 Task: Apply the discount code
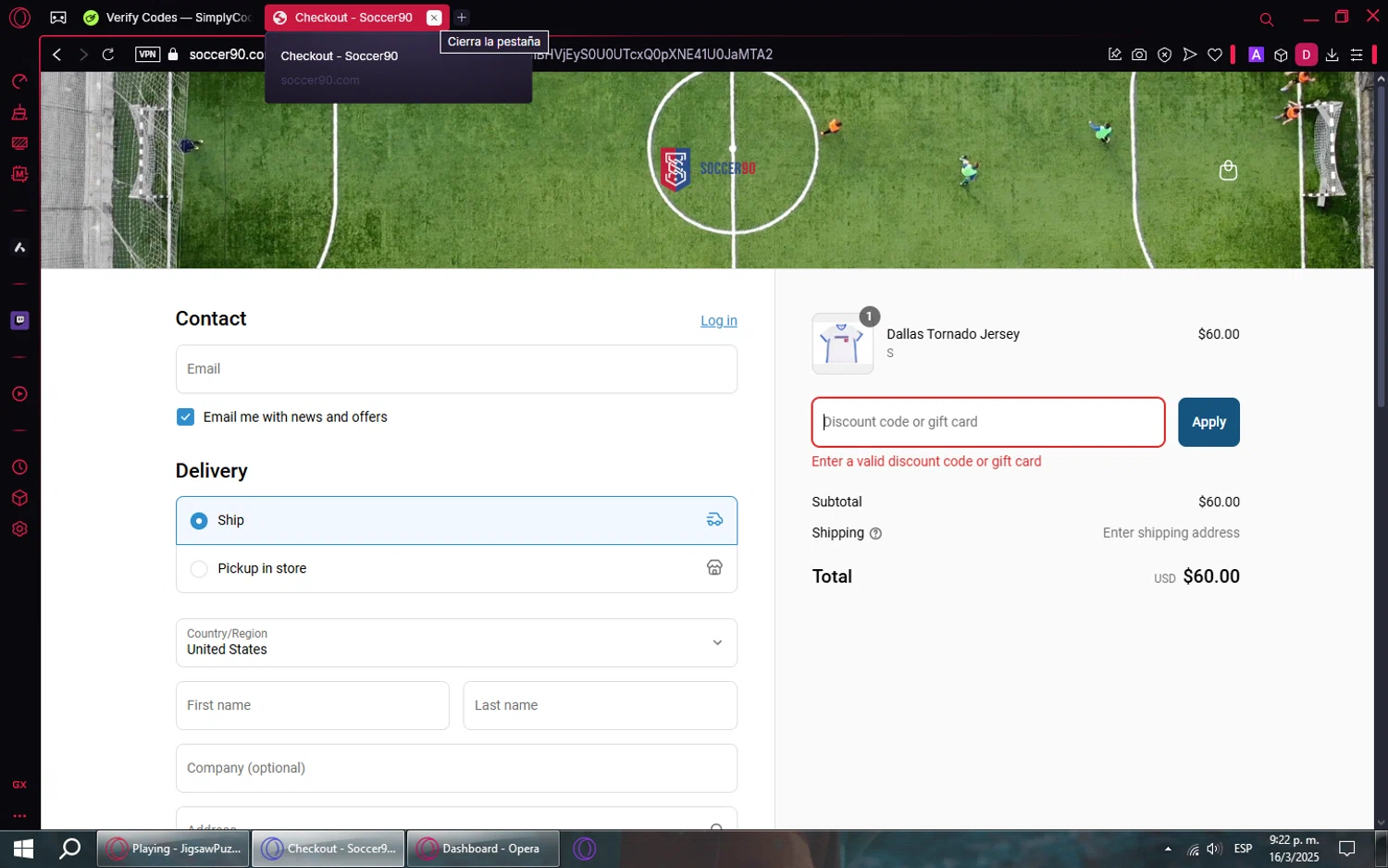[1208, 422]
